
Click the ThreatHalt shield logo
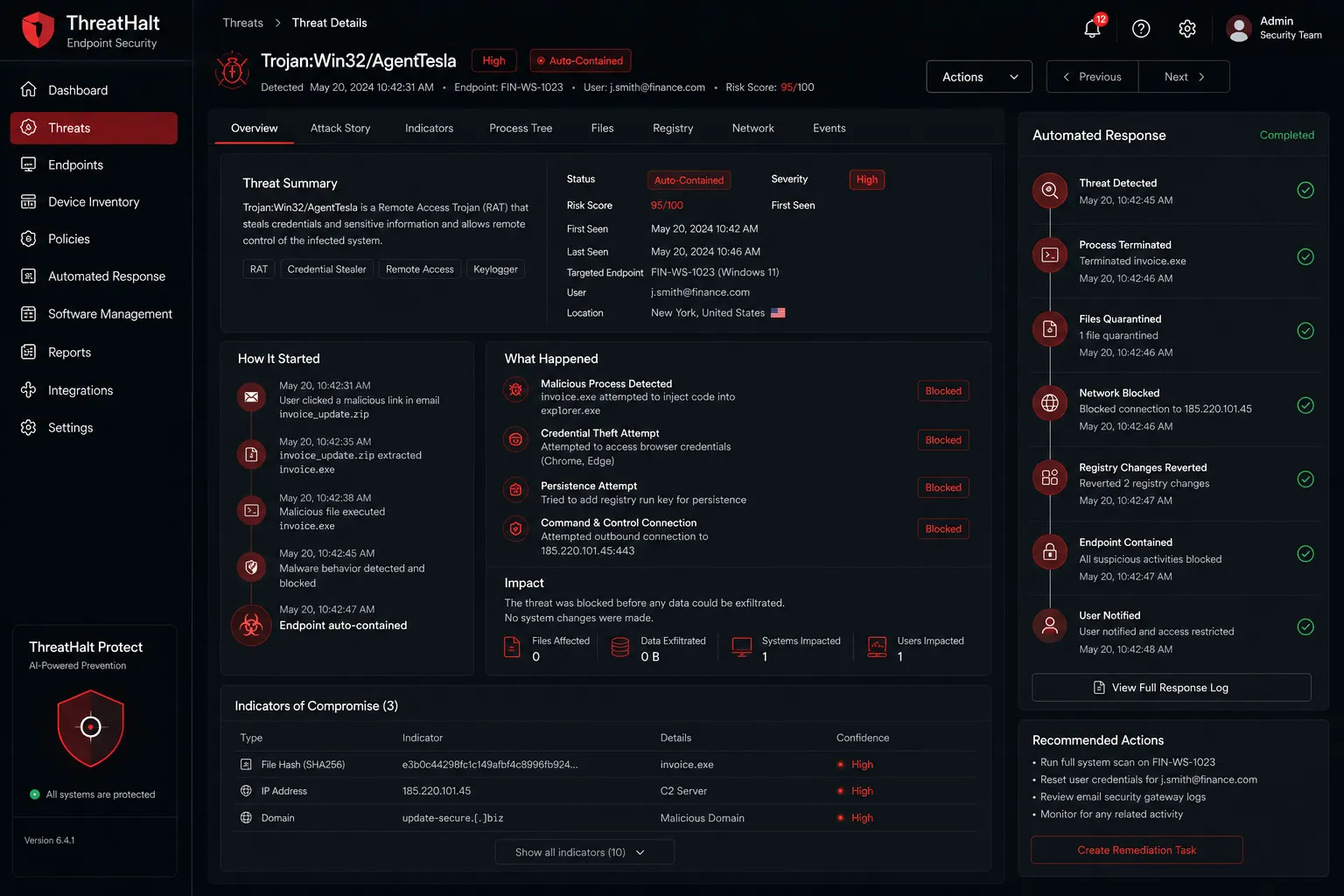38,30
